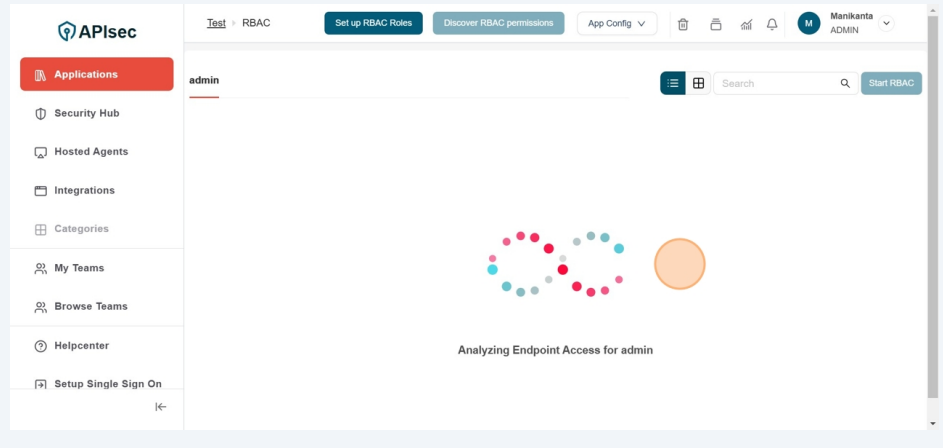The height and width of the screenshot is (448, 943).
Task: Click the search magnifier icon
Action: 845,84
